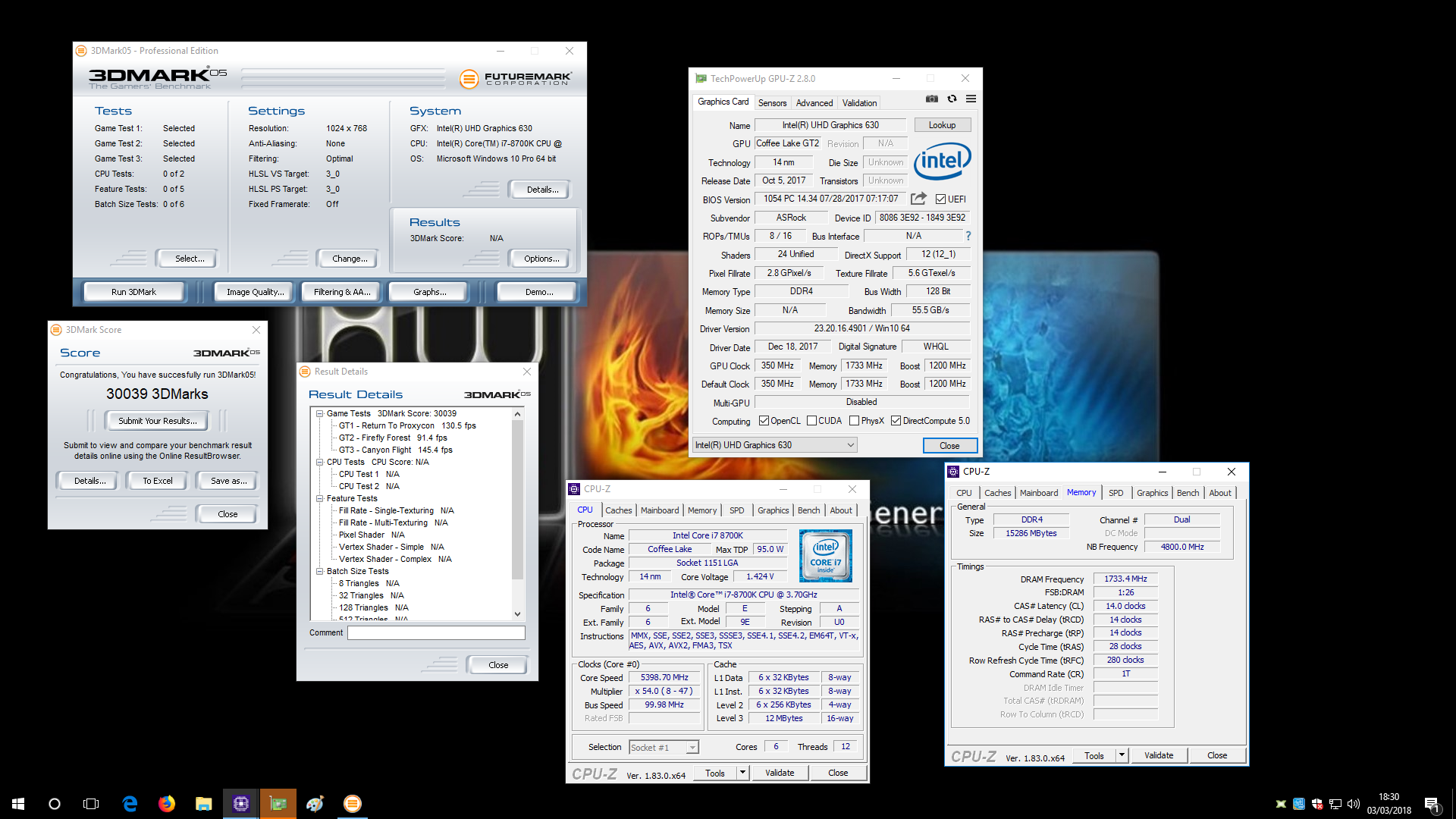Image resolution: width=1456 pixels, height=819 pixels.
Task: Collapse the Batch Size Tests tree node
Action: tap(320, 572)
